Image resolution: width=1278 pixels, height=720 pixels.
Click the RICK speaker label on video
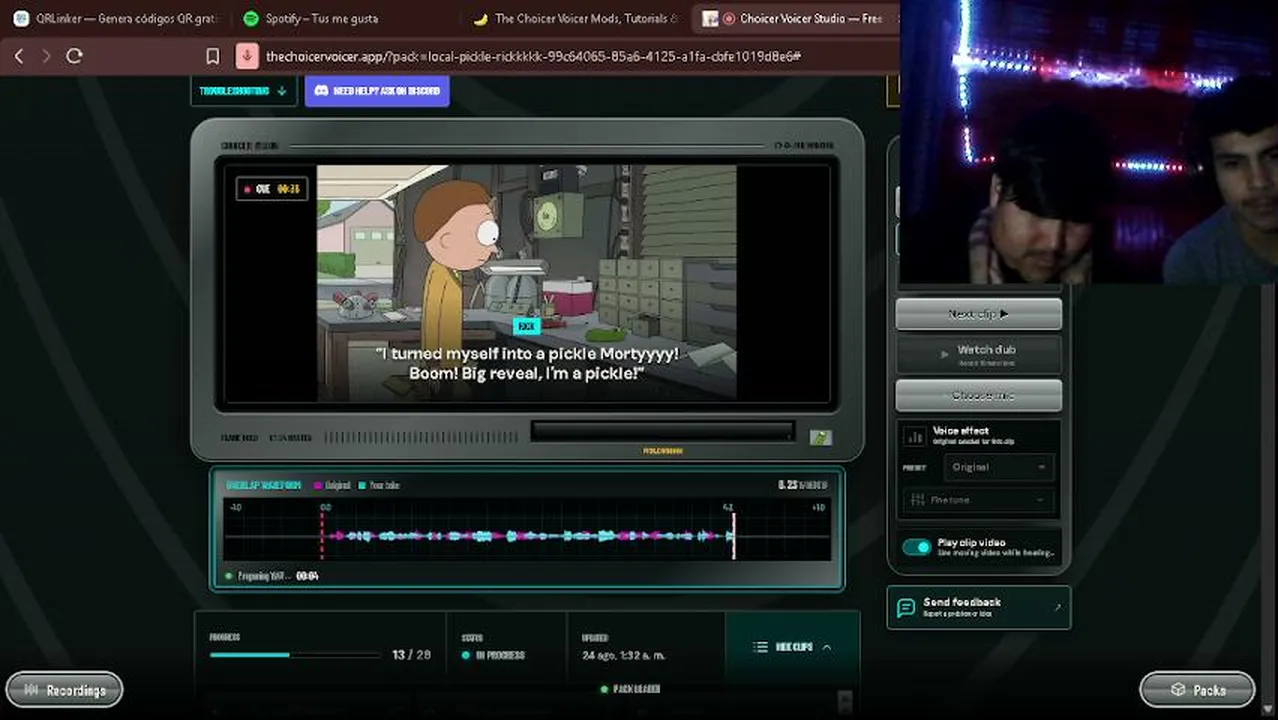[x=526, y=326]
